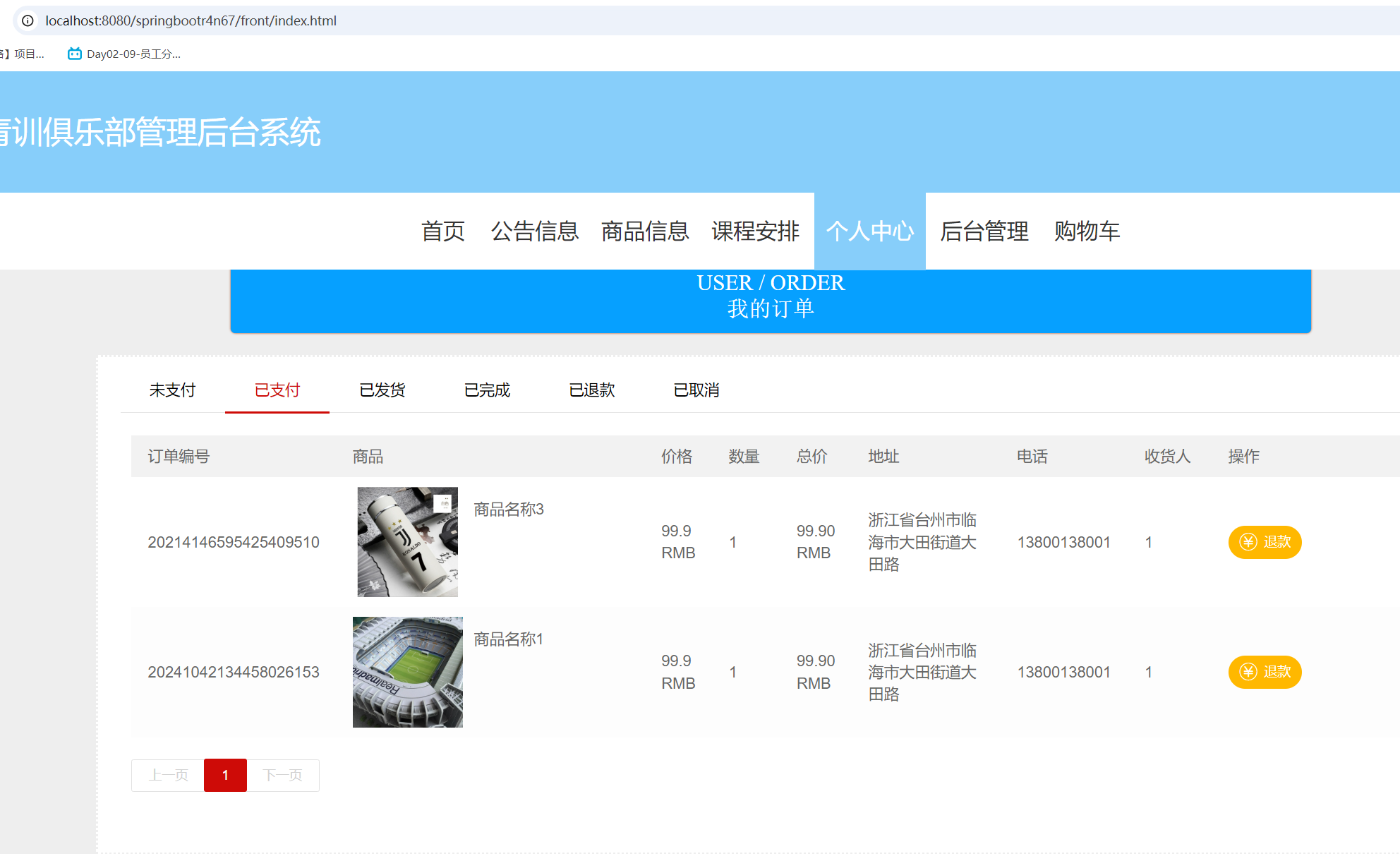
Task: Click order number 2024104213445802615​3
Action: point(234,672)
